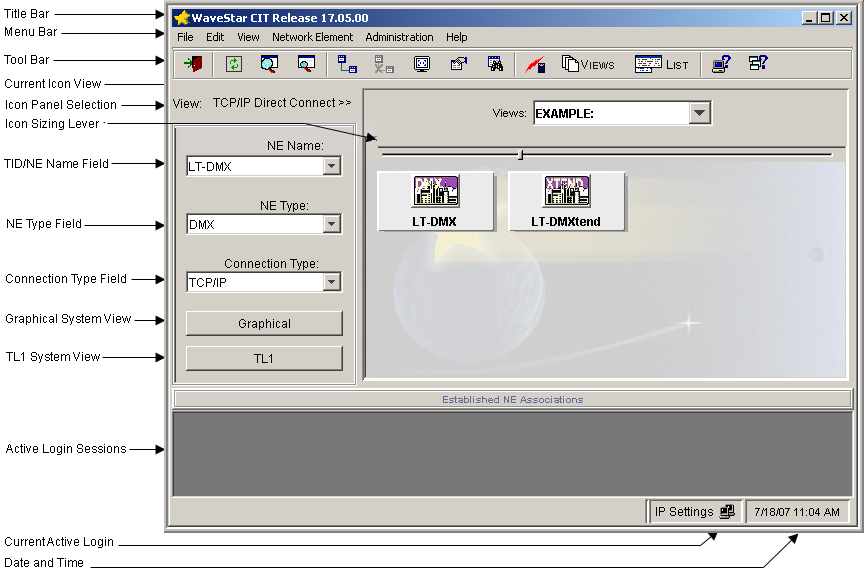This screenshot has height=576, width=864.
Task: Click the Established NE Associations header
Action: pyautogui.click(x=512, y=399)
